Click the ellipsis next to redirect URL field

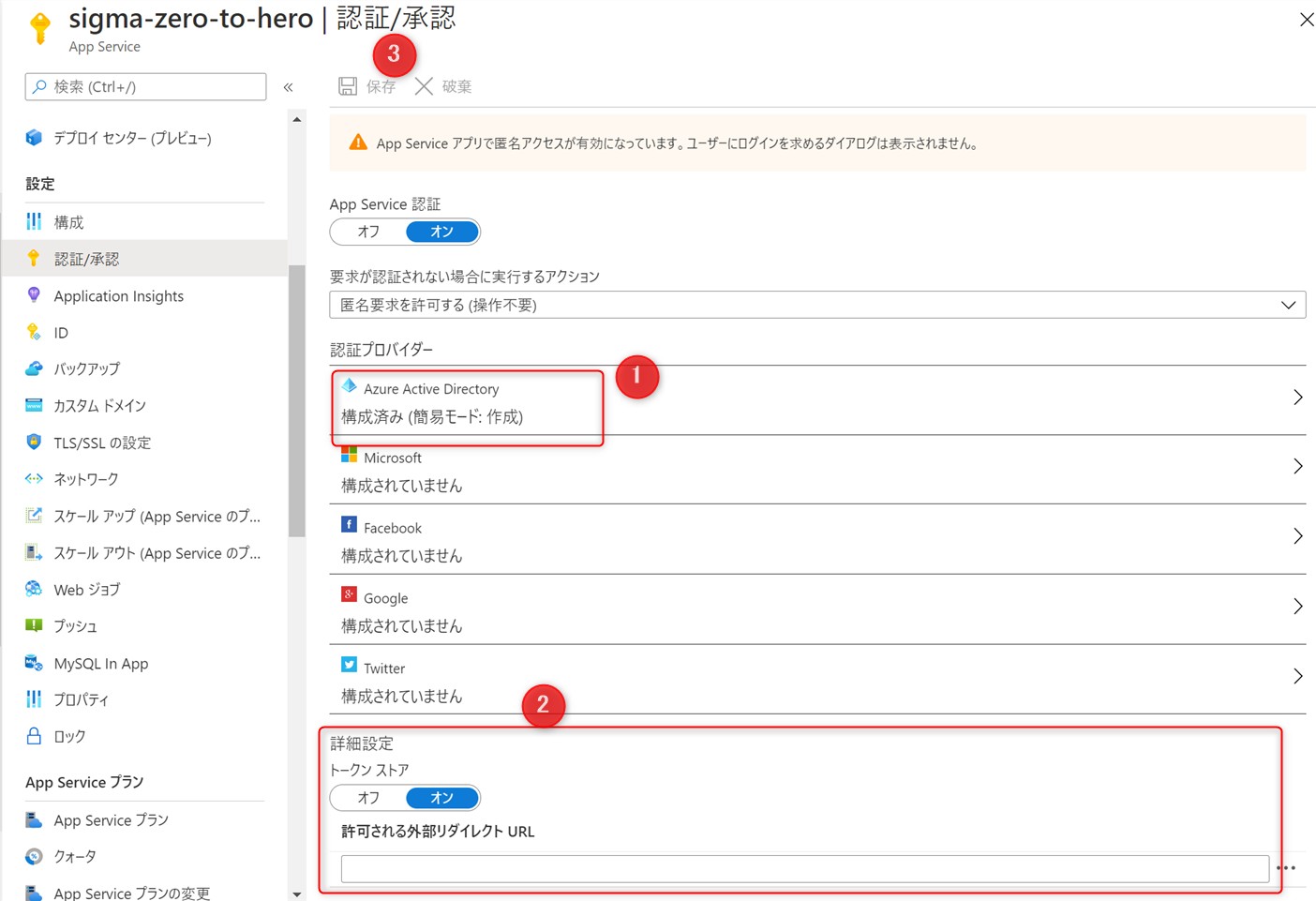pos(1287,868)
